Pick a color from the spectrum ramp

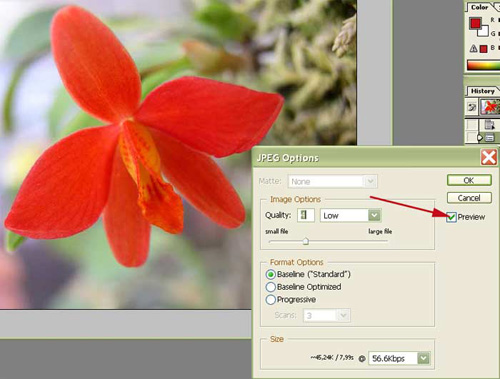point(483,65)
